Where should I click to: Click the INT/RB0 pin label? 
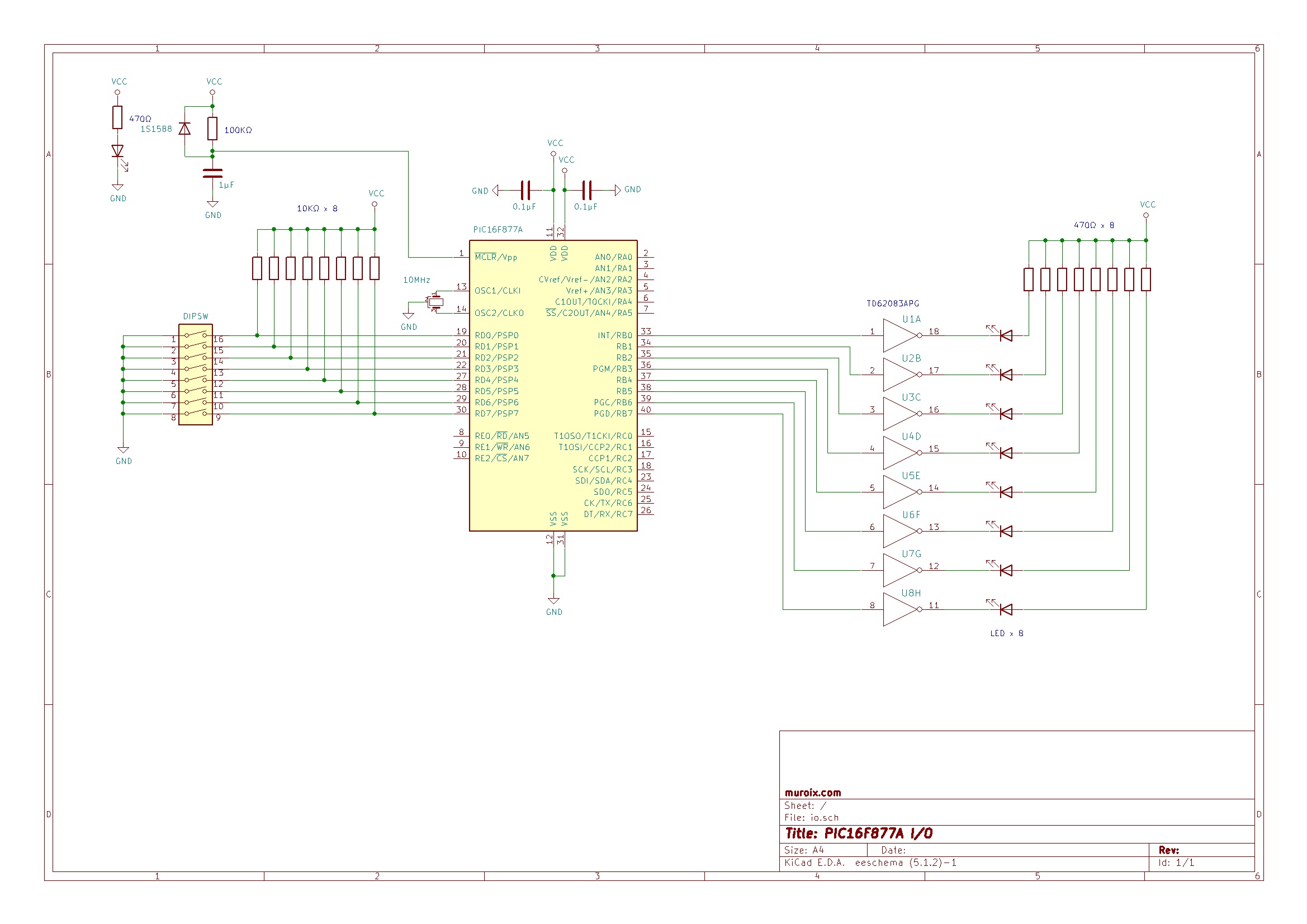(615, 335)
